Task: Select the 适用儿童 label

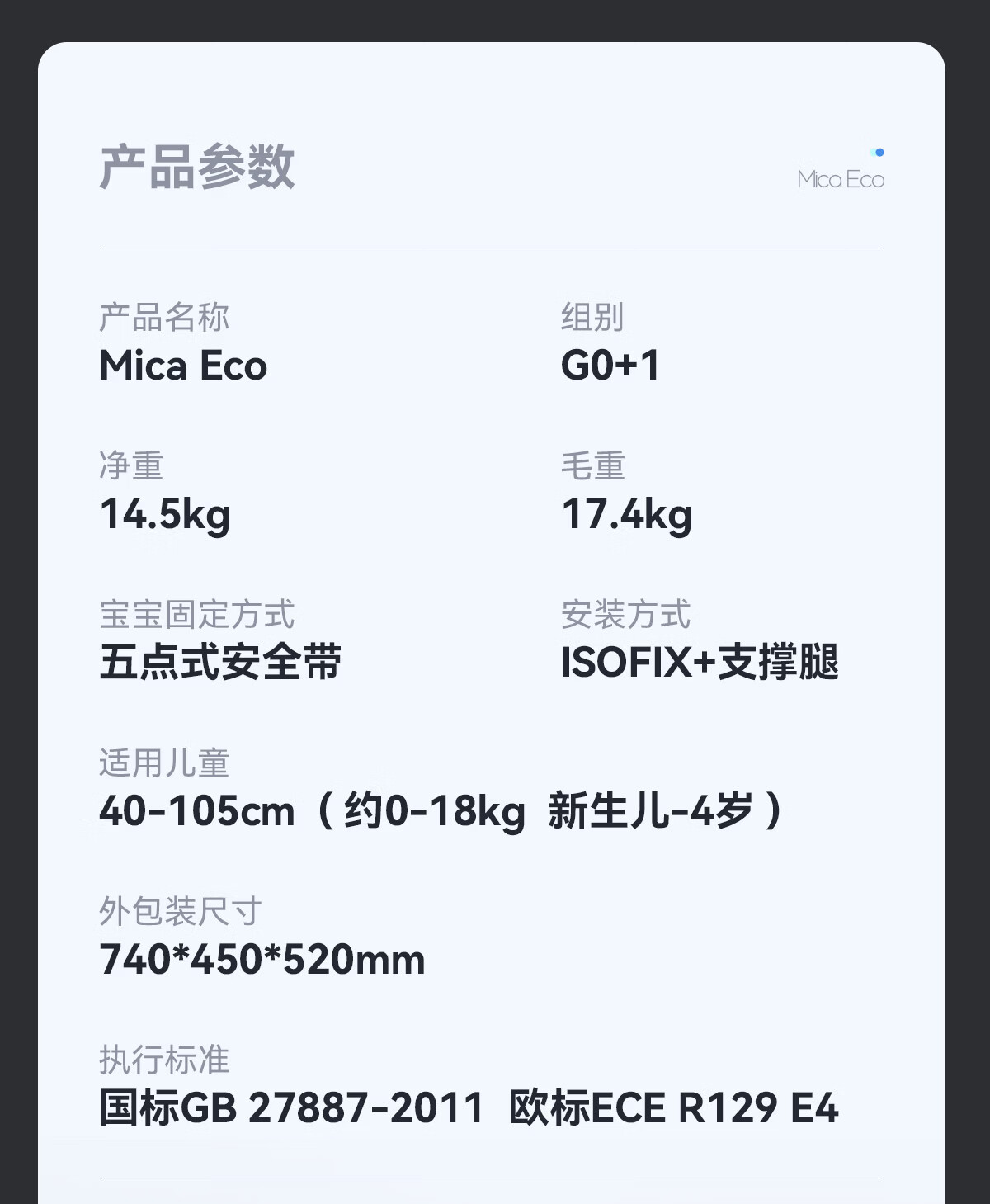Action: point(164,763)
